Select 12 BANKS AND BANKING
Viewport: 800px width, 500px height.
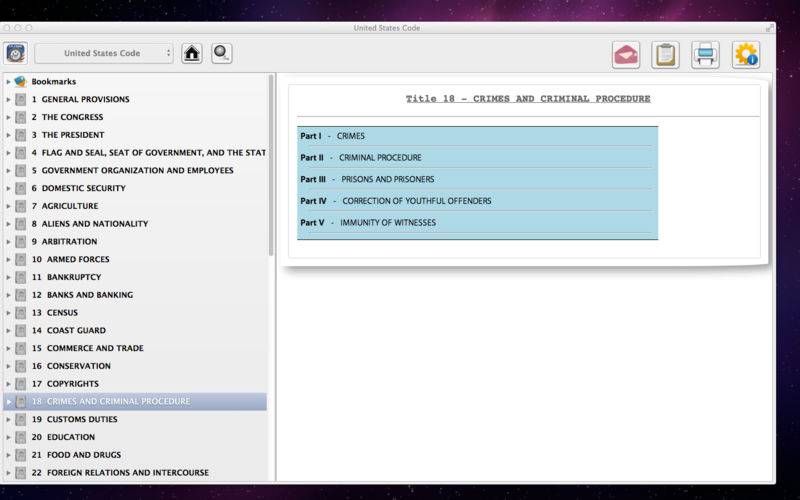tap(82, 295)
